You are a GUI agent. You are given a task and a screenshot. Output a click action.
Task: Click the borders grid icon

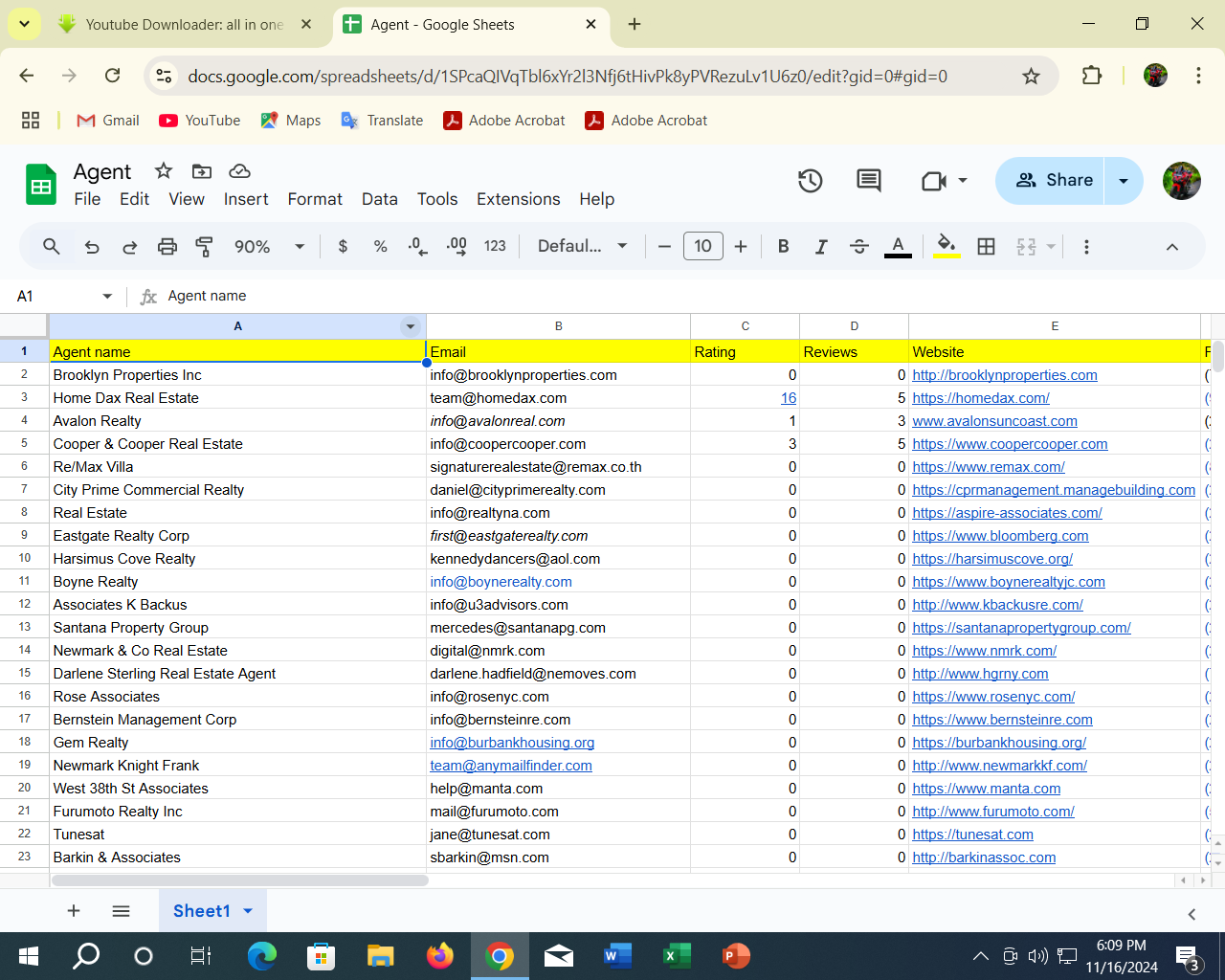coord(986,247)
